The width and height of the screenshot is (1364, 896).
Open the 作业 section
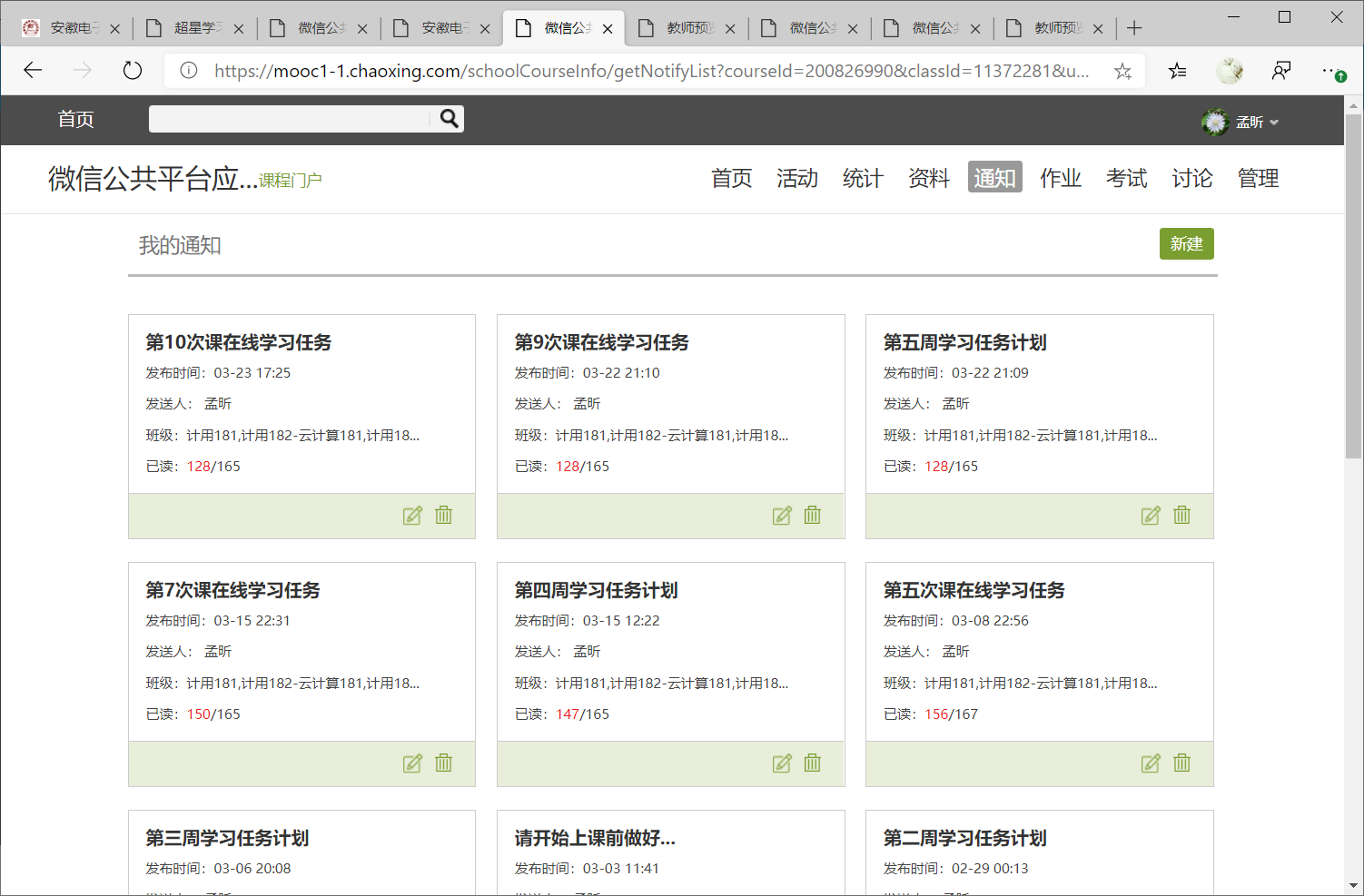point(1061,178)
